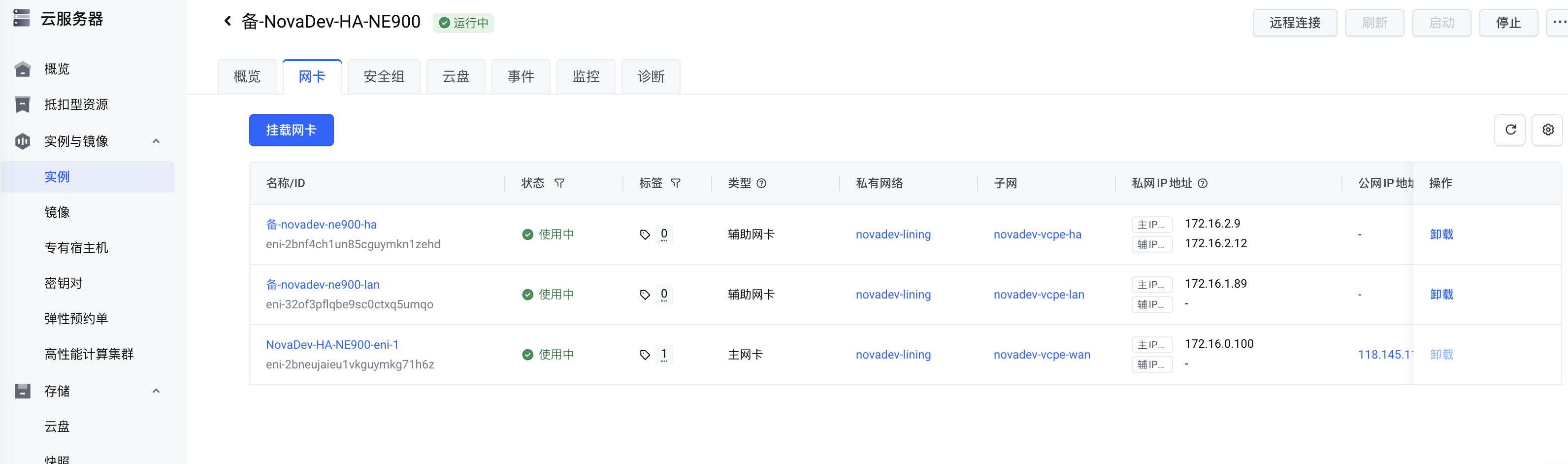This screenshot has height=464, width=1568.
Task: Open the 事件 tab
Action: tap(521, 77)
